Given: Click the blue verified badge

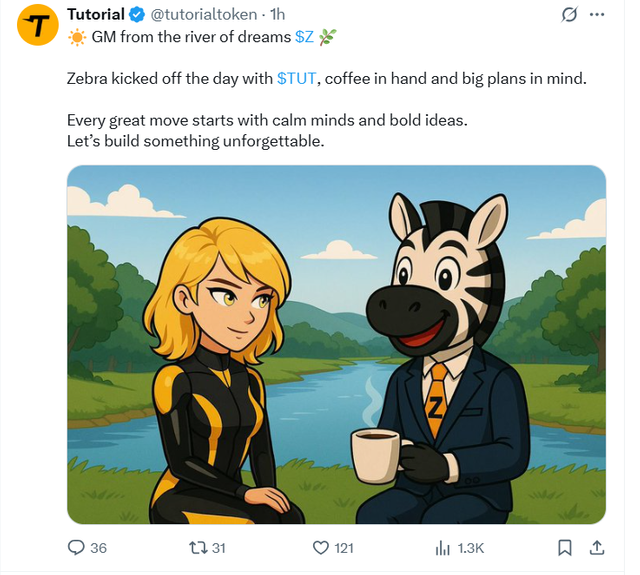Looking at the screenshot, I should click(x=137, y=15).
